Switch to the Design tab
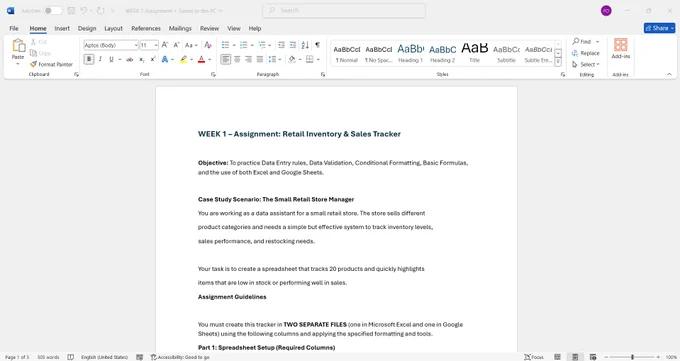The image size is (680, 361). pos(87,28)
